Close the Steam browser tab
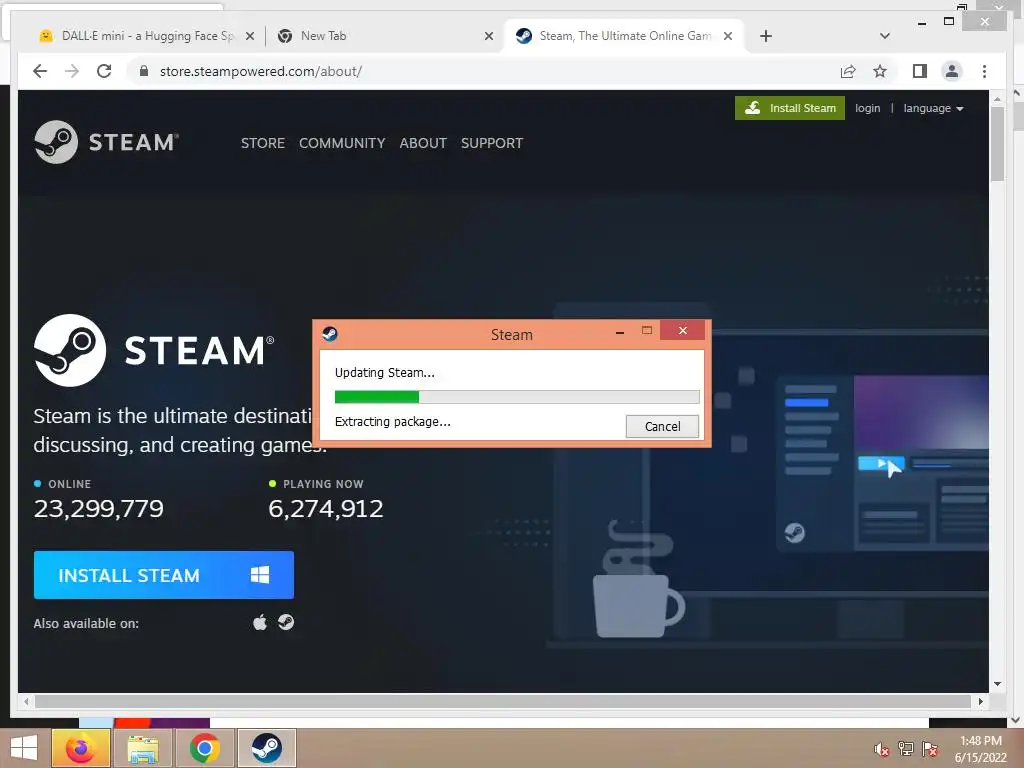The height and width of the screenshot is (768, 1024). [x=728, y=36]
